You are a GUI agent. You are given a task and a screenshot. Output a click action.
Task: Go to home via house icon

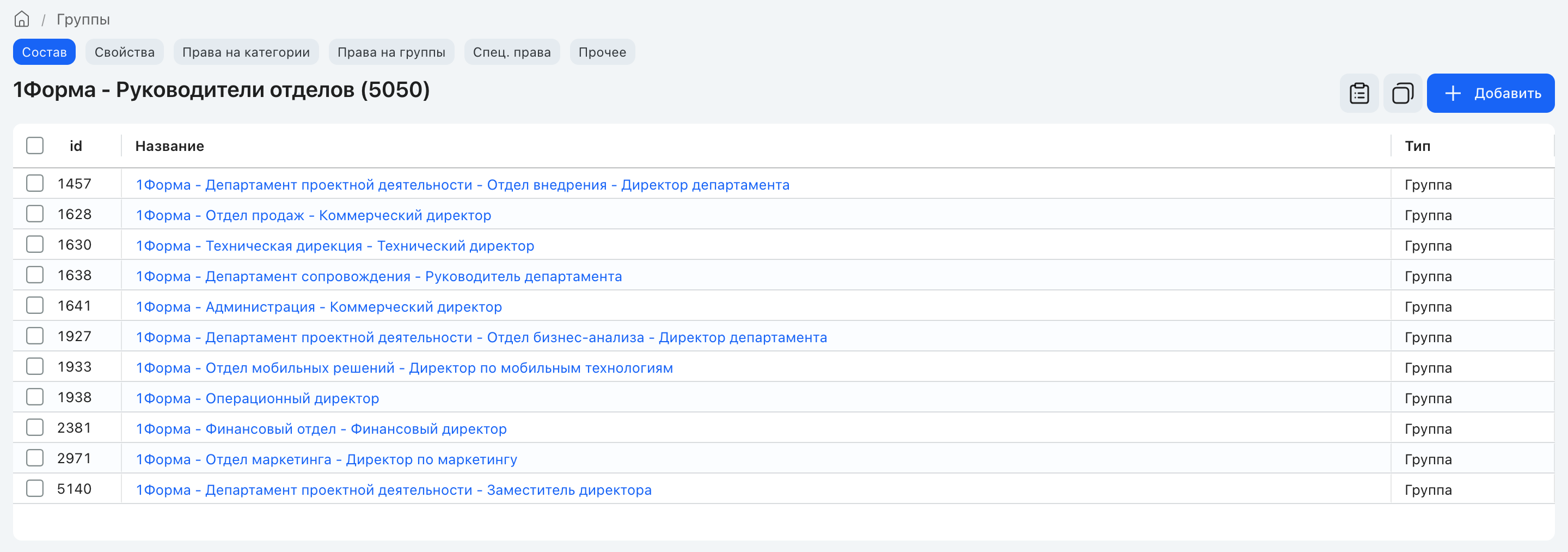(x=22, y=20)
